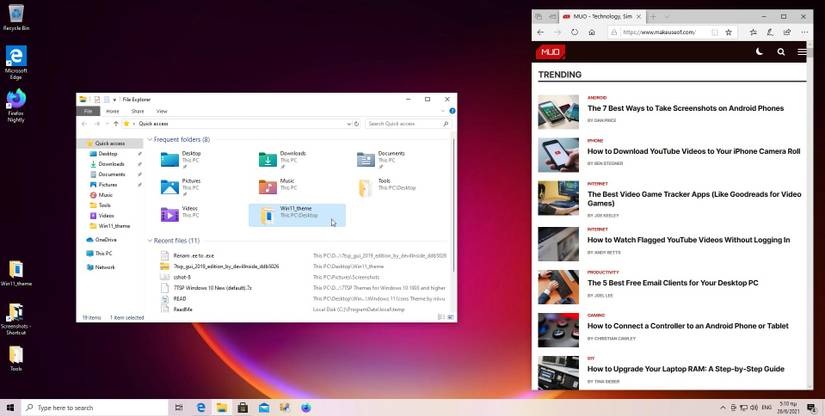
Task: Click Edge browser reload button
Action: [x=575, y=32]
